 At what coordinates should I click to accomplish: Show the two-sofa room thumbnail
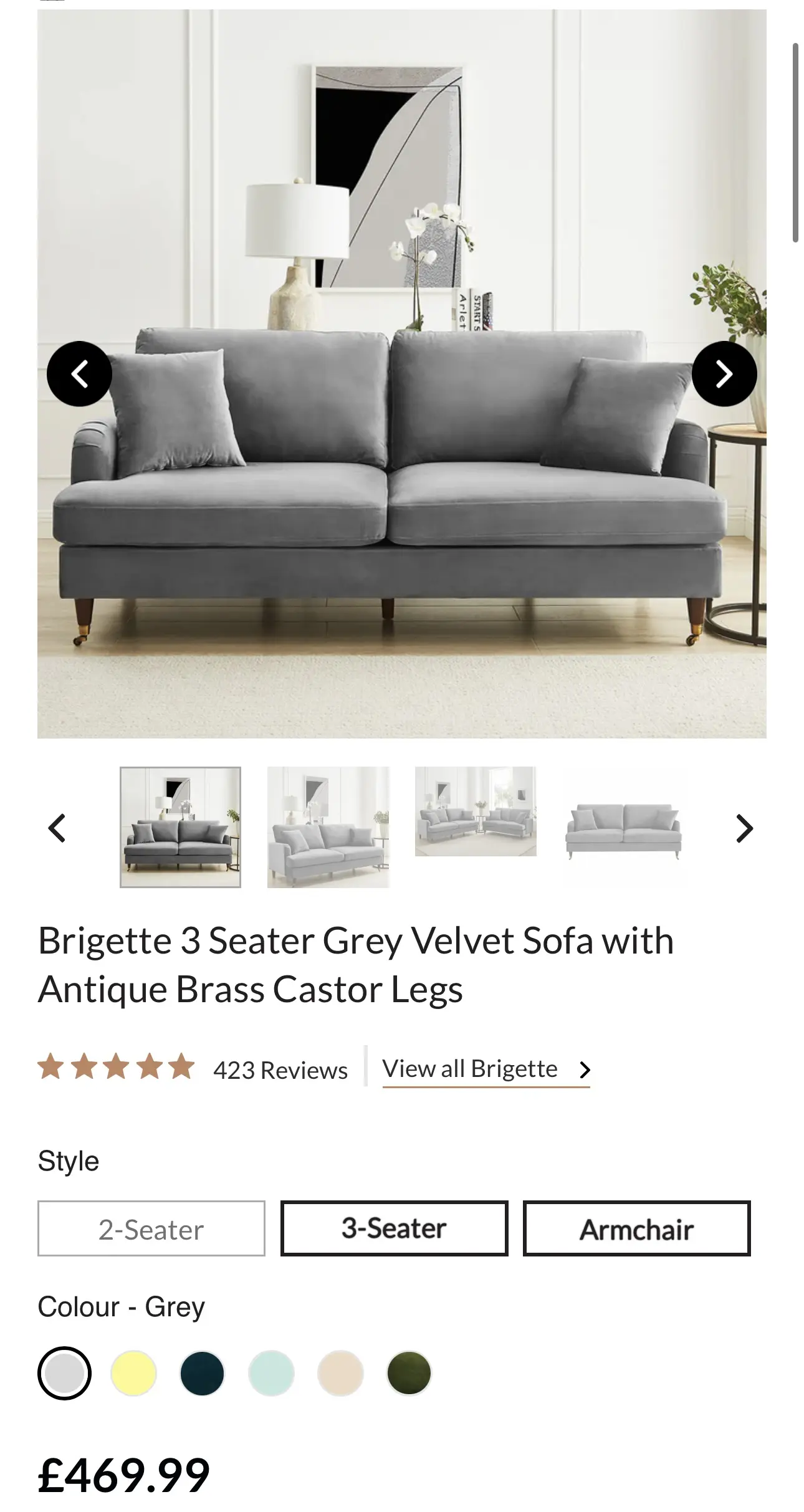[x=476, y=811]
